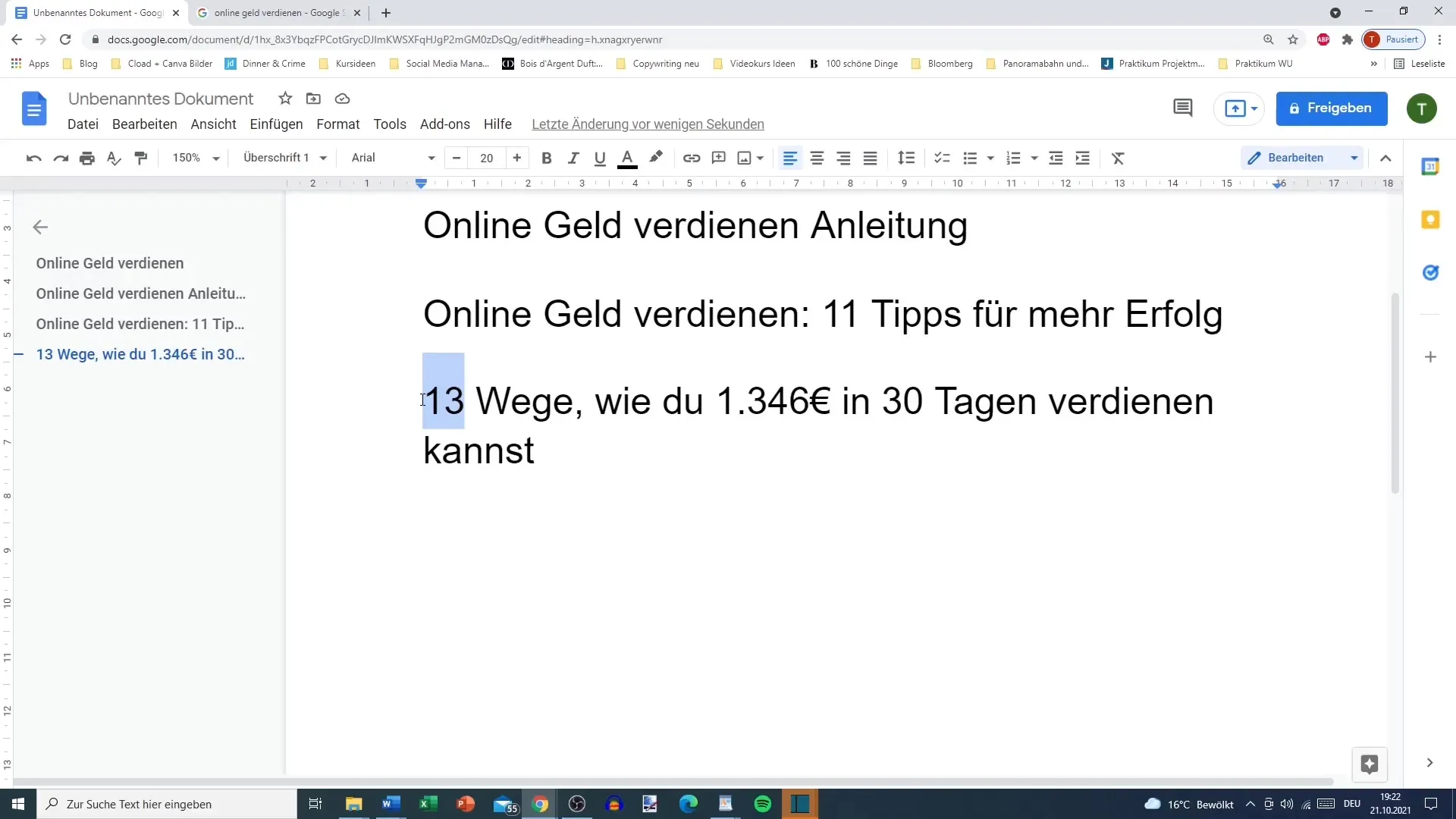
Task: Click the Explore button at bottom right
Action: coord(1369,764)
